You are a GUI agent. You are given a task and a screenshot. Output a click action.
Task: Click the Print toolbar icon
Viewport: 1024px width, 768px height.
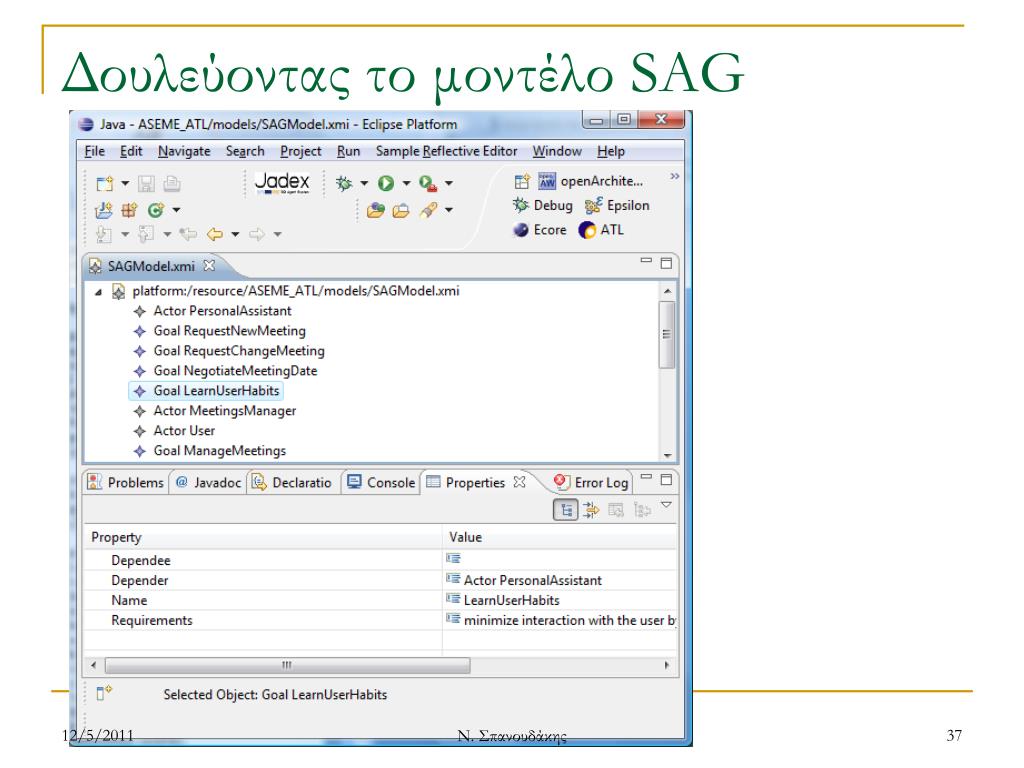[x=172, y=184]
